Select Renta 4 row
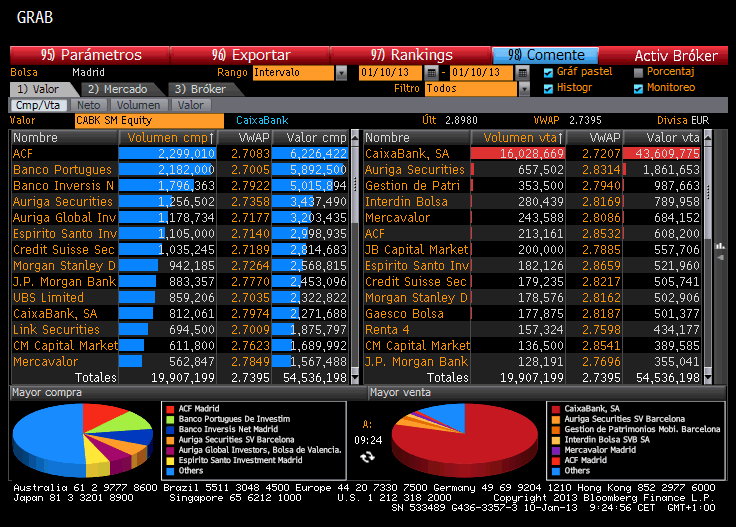 tap(533, 329)
